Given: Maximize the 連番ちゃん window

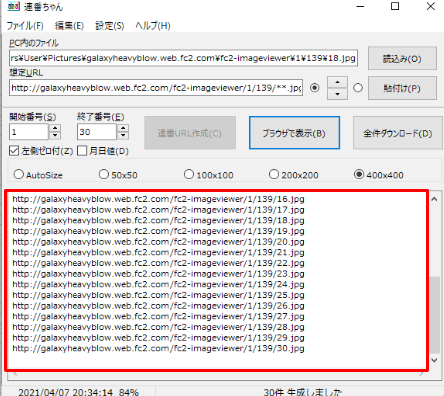Looking at the screenshot, I should point(395,6).
